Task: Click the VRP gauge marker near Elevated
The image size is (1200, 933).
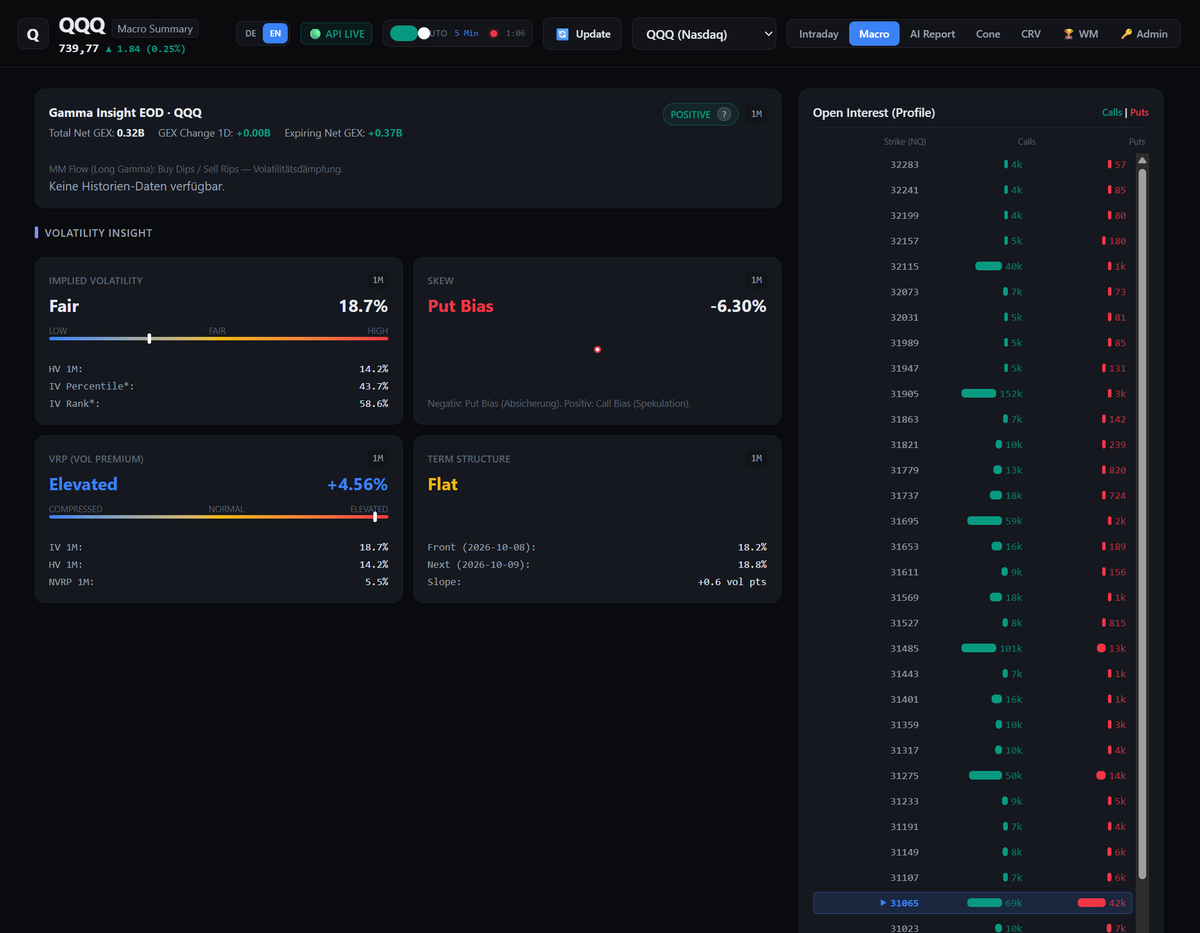Action: [375, 516]
